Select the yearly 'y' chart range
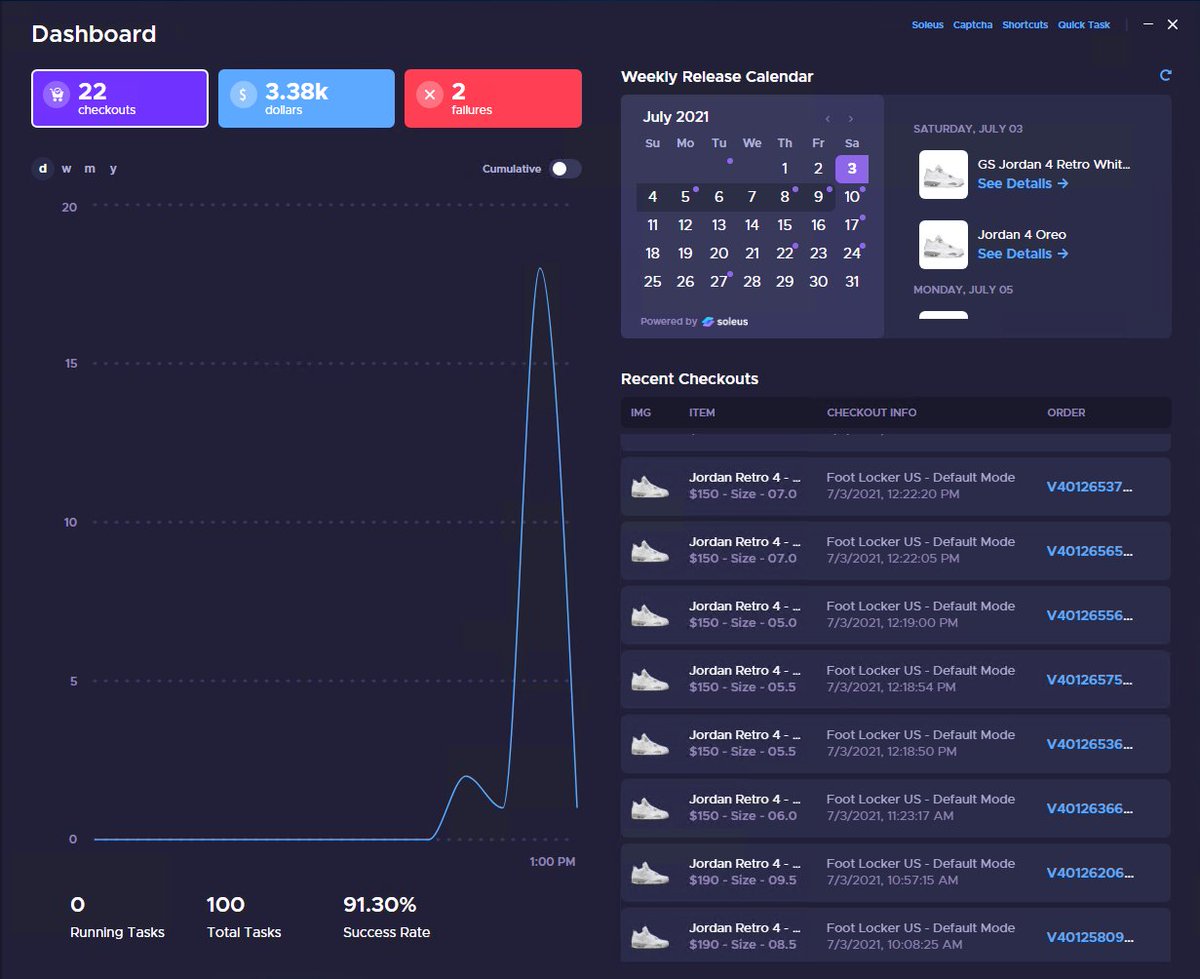This screenshot has height=979, width=1200. click(113, 169)
